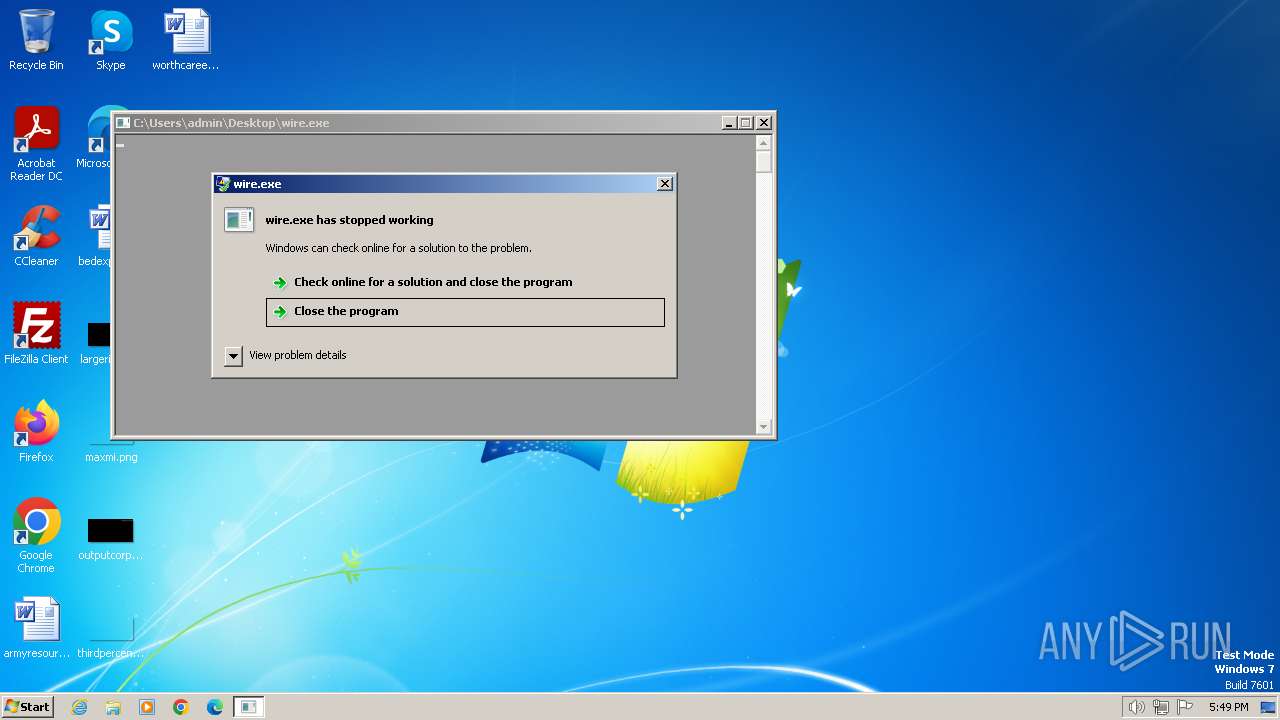The height and width of the screenshot is (720, 1280).
Task: Close the wire.exe console window
Action: (764, 123)
